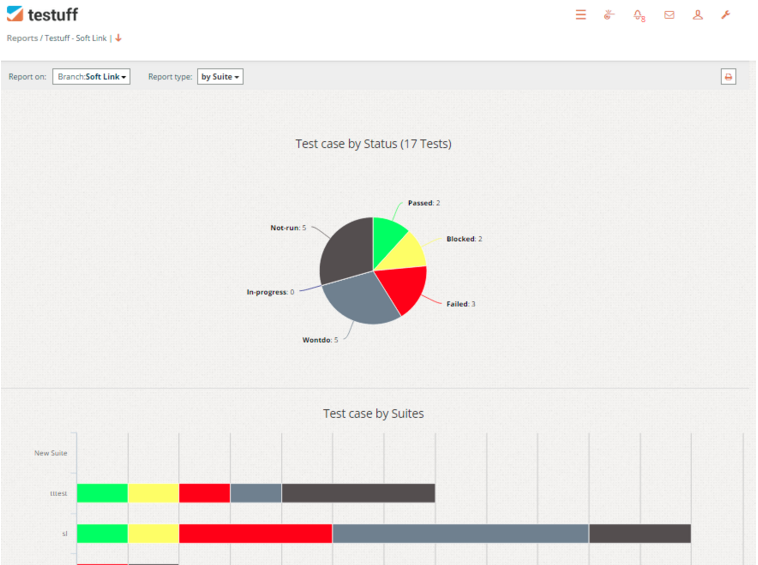Open the envelope messages icon
Viewport: 758px width, 565px height.
[x=669, y=15]
